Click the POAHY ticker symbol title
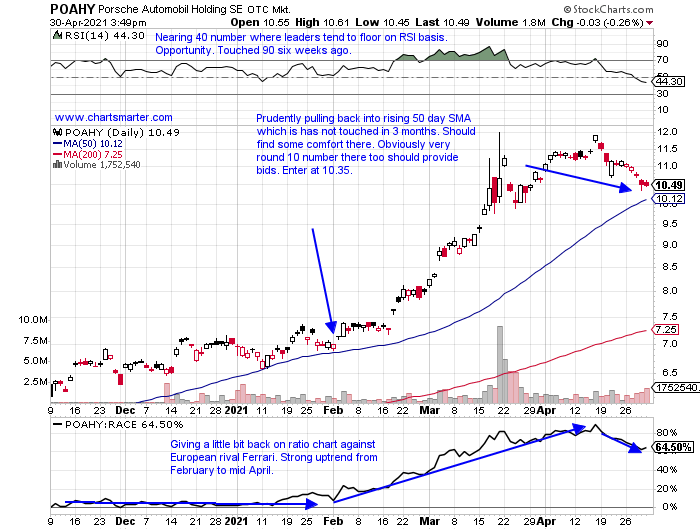Viewport: 700px width, 530px height. click(72, 9)
